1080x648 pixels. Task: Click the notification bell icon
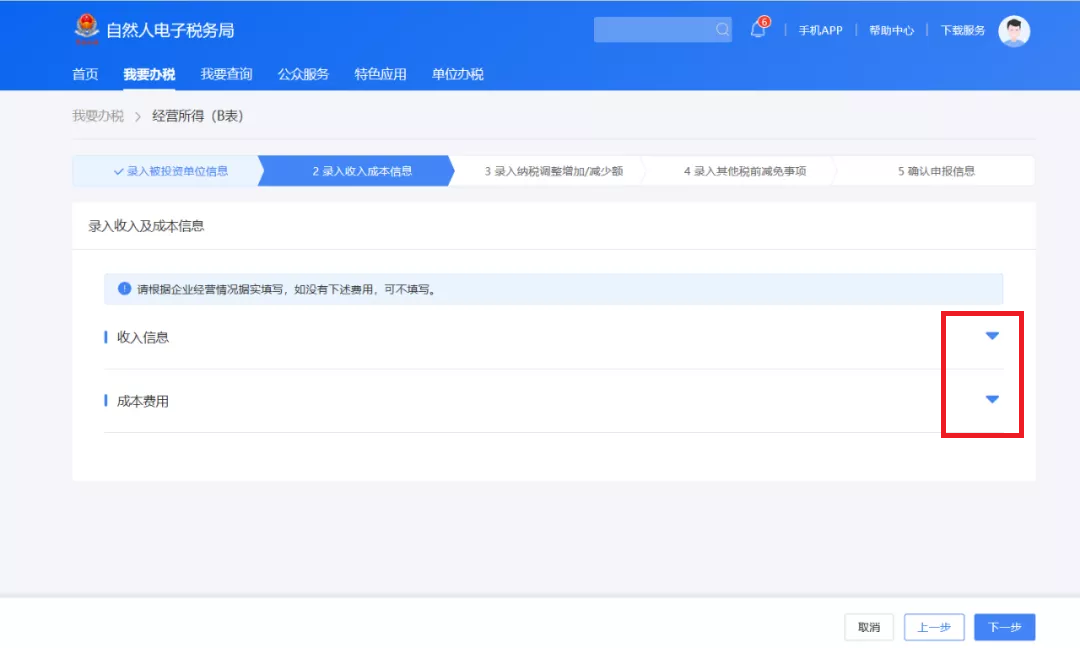tap(758, 30)
